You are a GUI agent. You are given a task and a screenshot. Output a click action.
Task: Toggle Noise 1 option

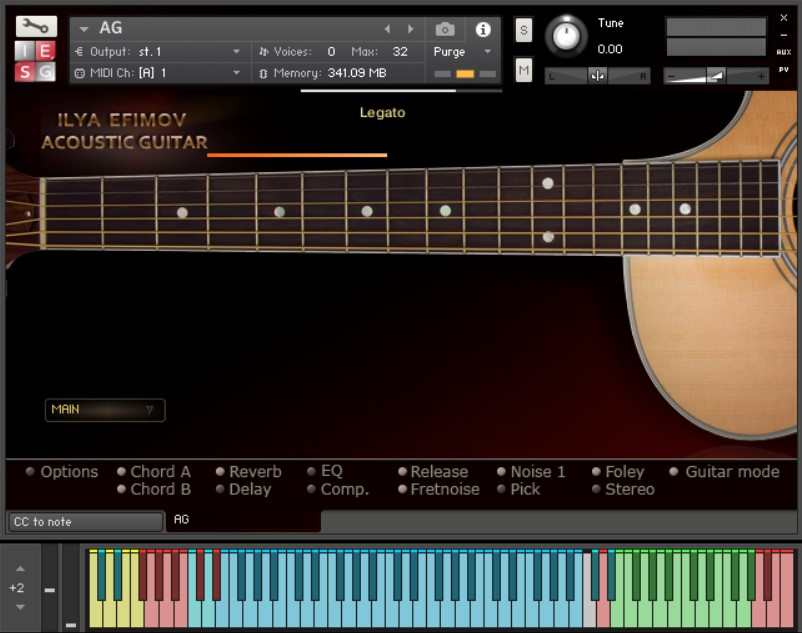click(501, 471)
